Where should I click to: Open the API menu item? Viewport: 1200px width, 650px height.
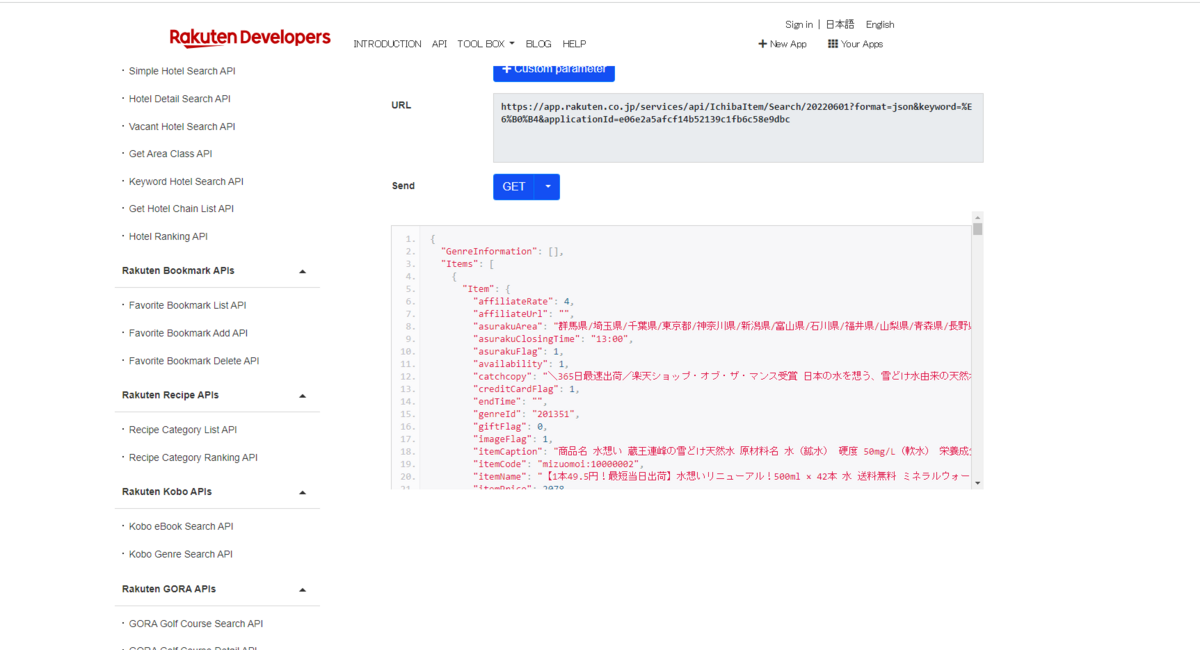(x=439, y=44)
